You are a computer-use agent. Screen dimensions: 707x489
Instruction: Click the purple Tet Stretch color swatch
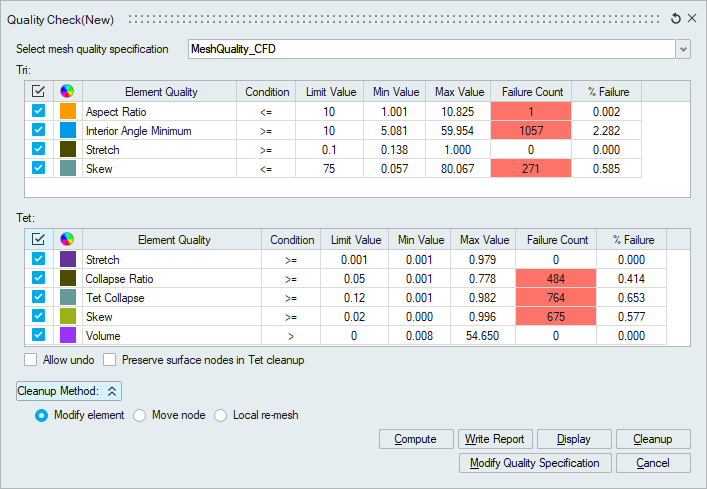pyautogui.click(x=68, y=259)
